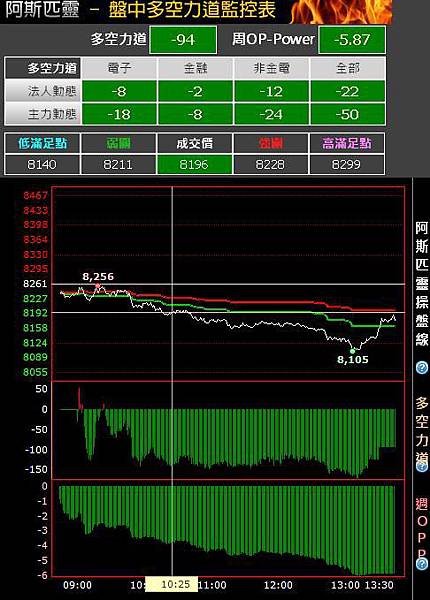The image size is (430, 600).
Task: Click the 主力動態 全部 value -50 cell
Action: point(347,114)
